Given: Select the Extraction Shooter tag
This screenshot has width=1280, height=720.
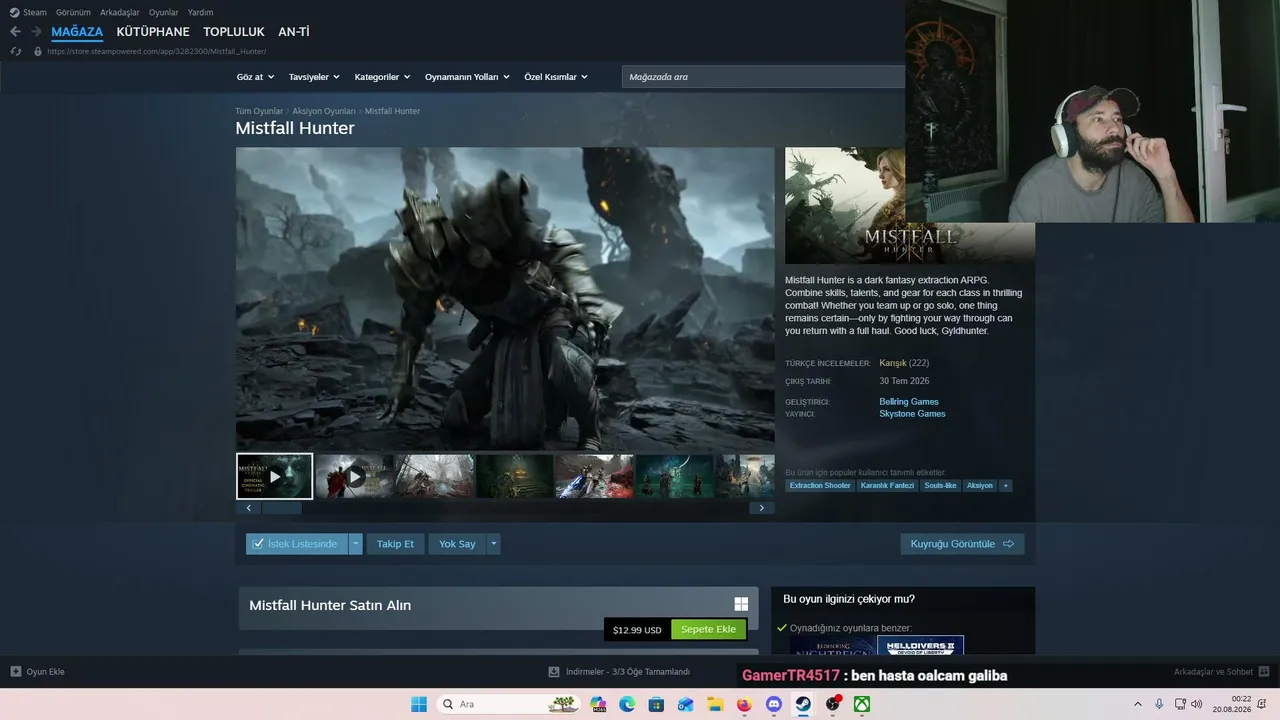Looking at the screenshot, I should click(820, 486).
